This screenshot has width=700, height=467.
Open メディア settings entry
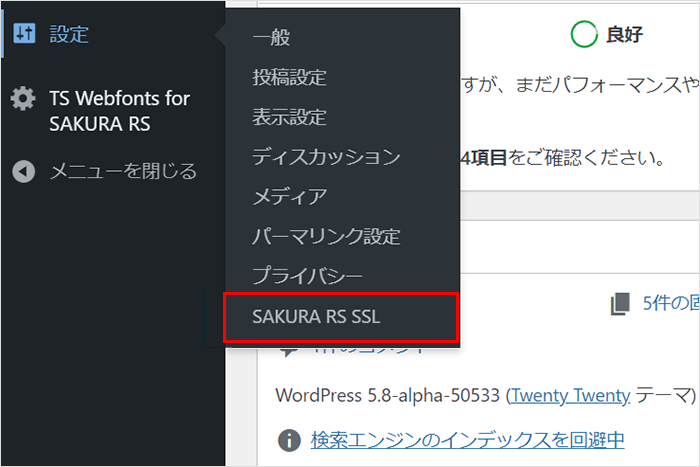click(289, 196)
